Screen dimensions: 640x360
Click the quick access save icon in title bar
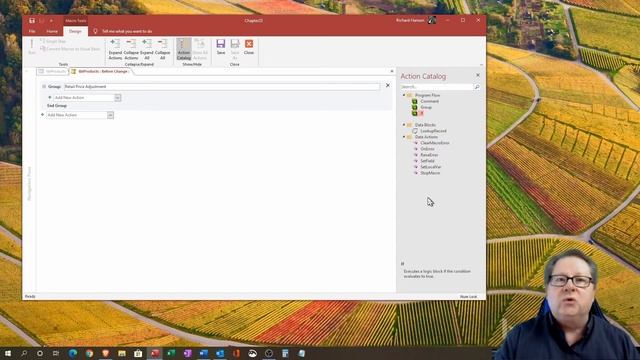(x=32, y=20)
